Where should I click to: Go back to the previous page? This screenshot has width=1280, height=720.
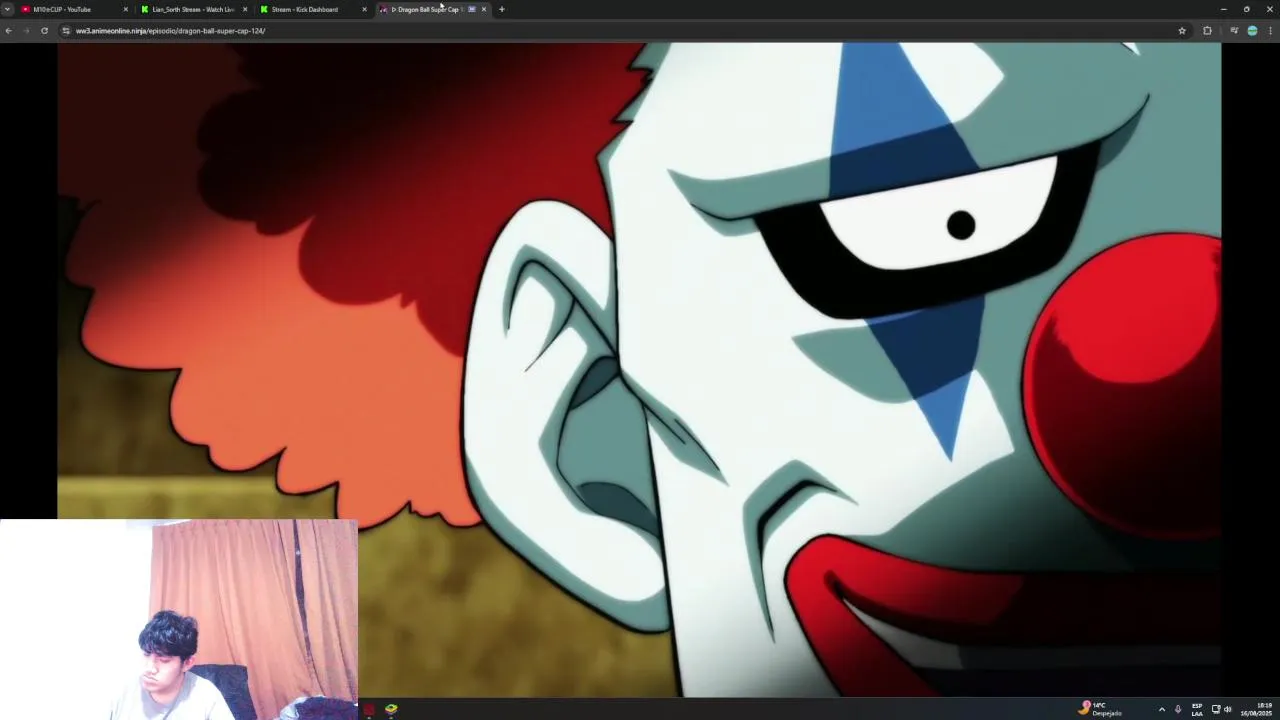click(x=8, y=31)
